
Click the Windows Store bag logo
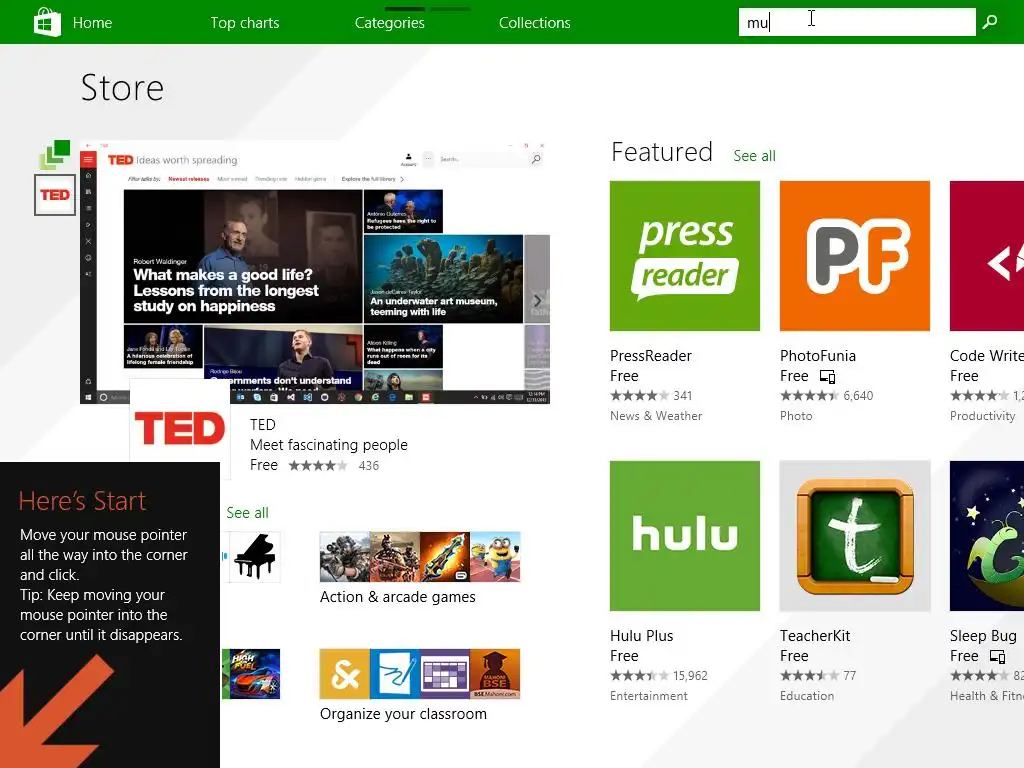[x=47, y=22]
